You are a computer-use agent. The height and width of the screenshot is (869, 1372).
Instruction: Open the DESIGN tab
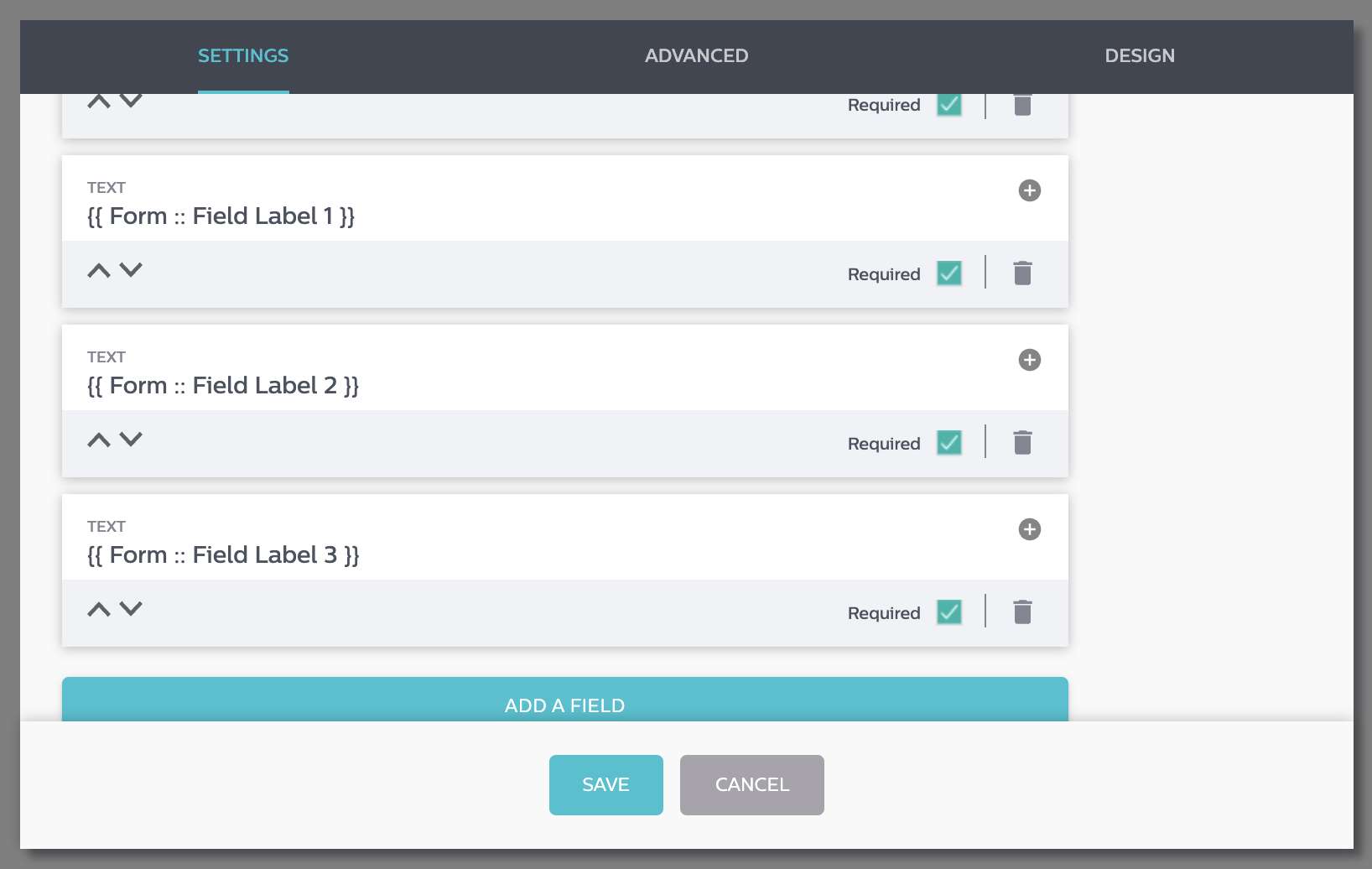point(1140,56)
